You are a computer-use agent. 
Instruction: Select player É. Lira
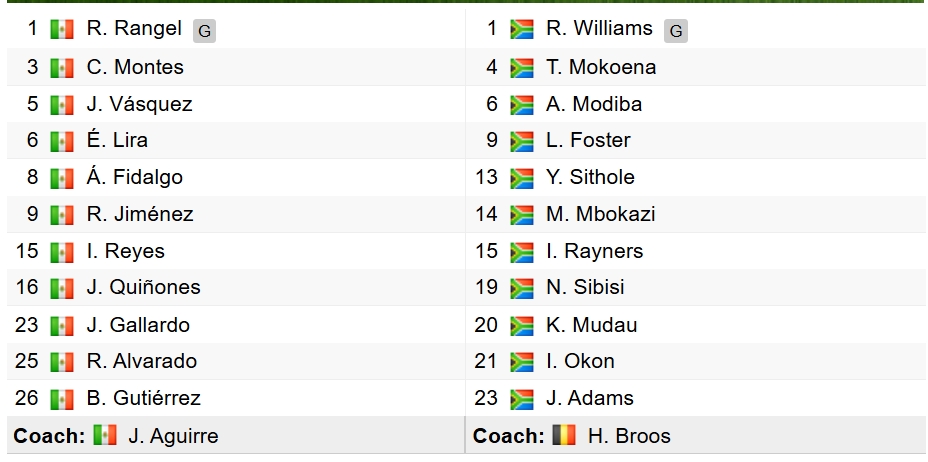tap(117, 140)
